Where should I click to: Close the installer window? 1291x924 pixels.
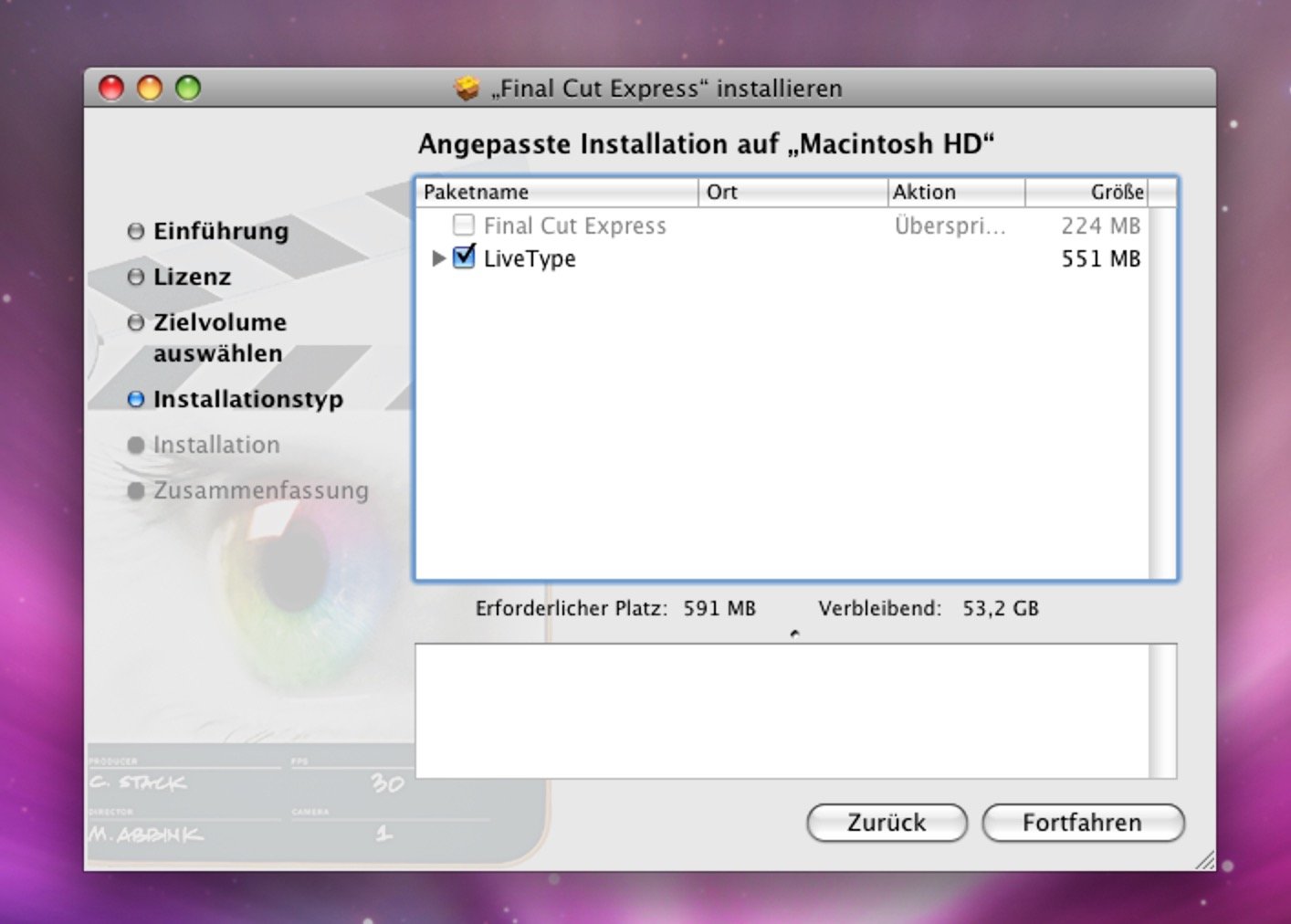pyautogui.click(x=111, y=88)
